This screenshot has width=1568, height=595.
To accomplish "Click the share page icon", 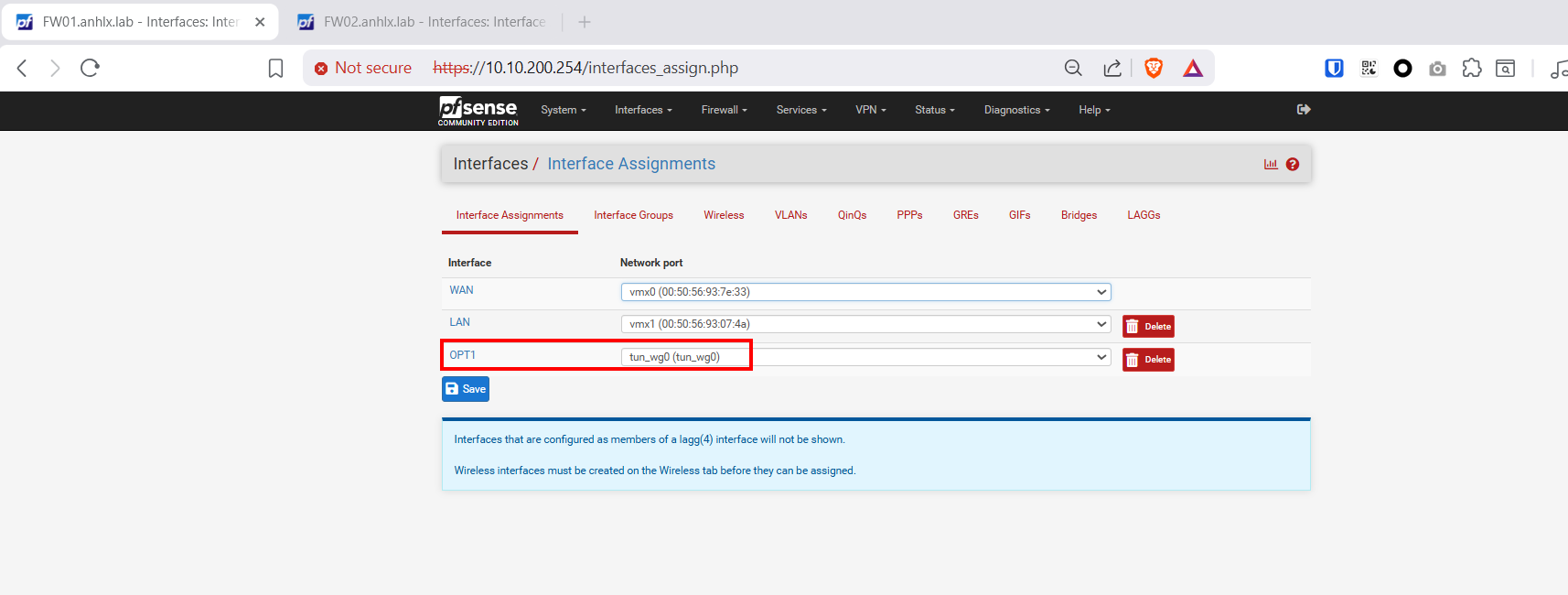I will 1112,68.
